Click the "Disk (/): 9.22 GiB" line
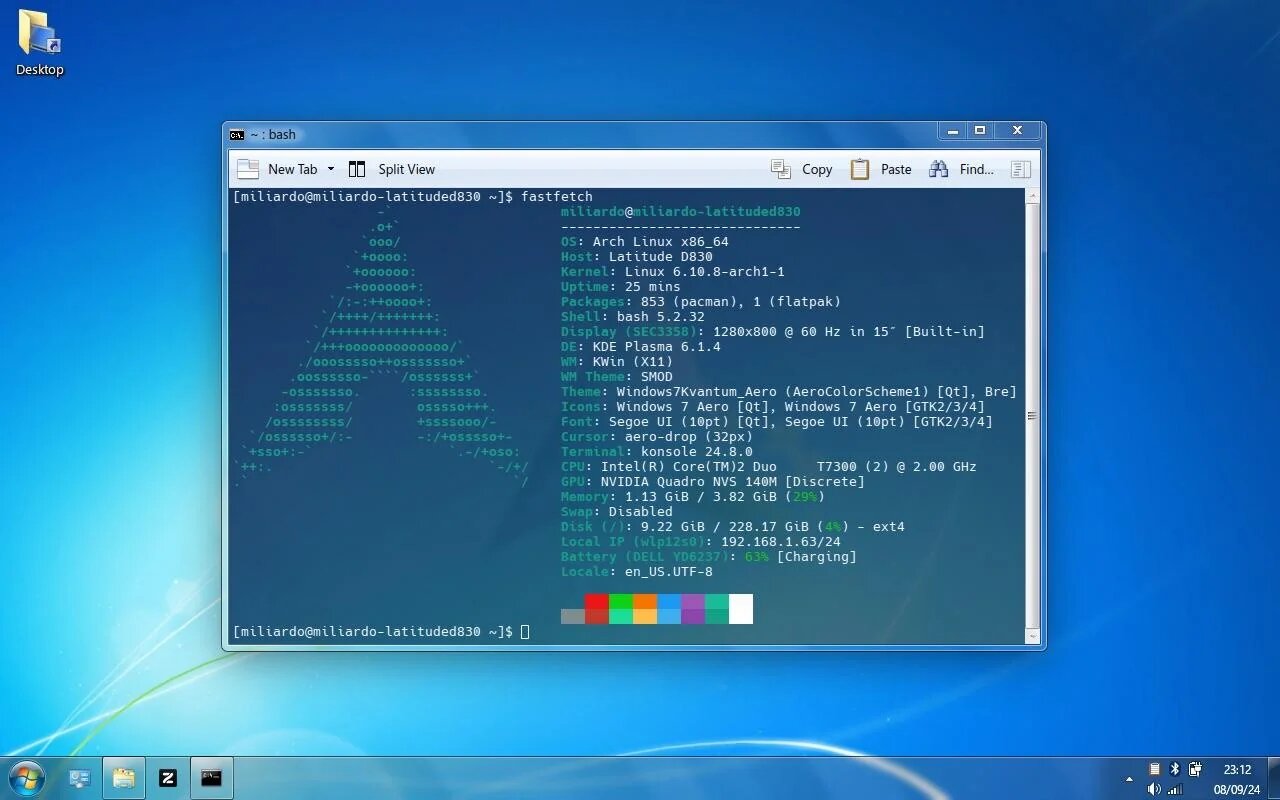 coord(733,526)
